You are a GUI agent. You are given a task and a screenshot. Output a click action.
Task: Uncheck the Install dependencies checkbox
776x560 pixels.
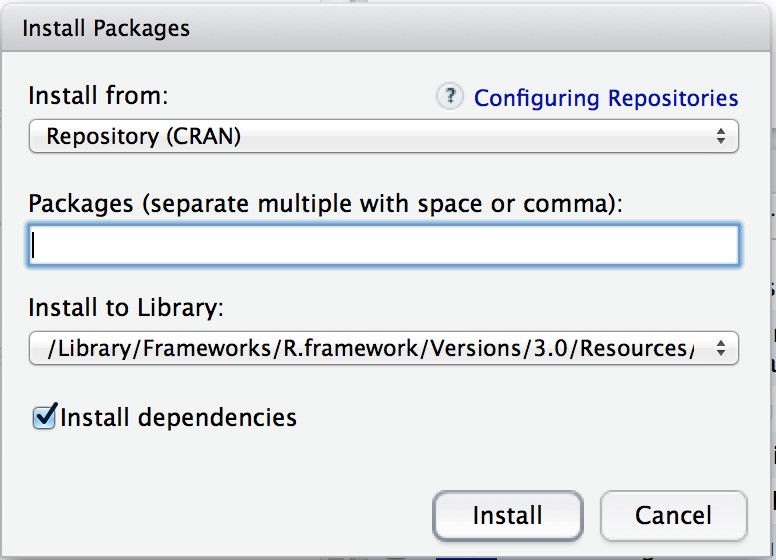(x=44, y=417)
